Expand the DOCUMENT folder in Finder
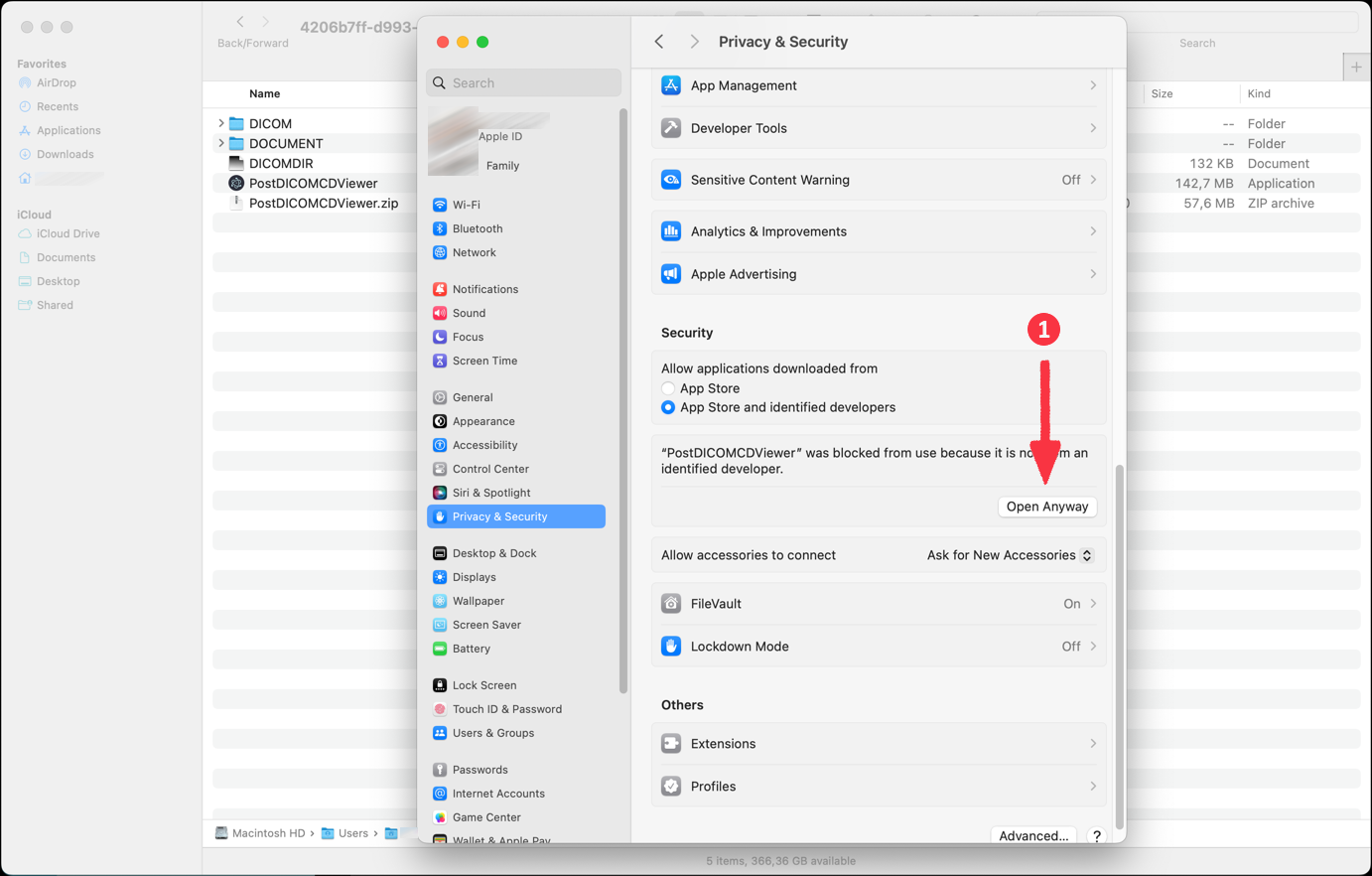Screen dimensions: 1372x876 coord(219,142)
